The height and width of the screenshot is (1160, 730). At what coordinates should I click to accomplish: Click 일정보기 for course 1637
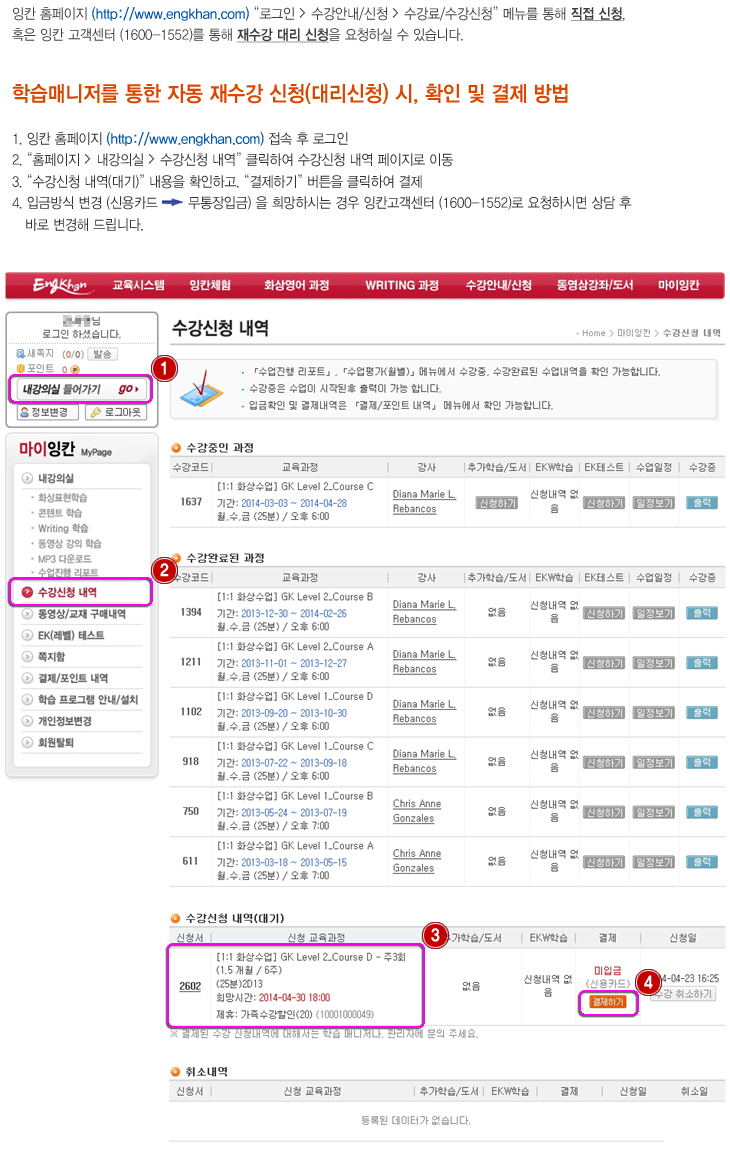(x=655, y=503)
